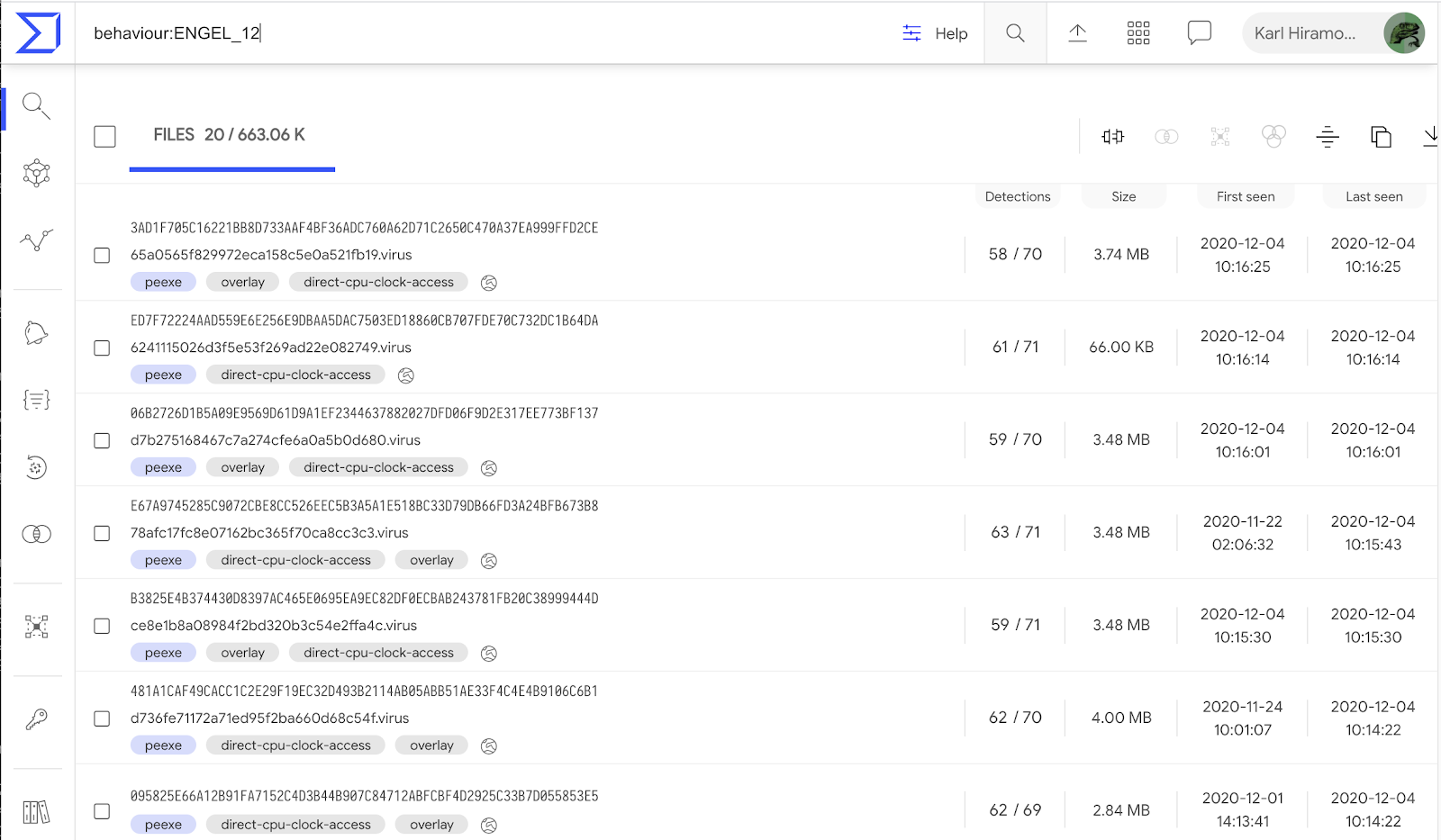Open the apps grid menu icon
Viewport: 1441px width, 840px height.
1138,33
